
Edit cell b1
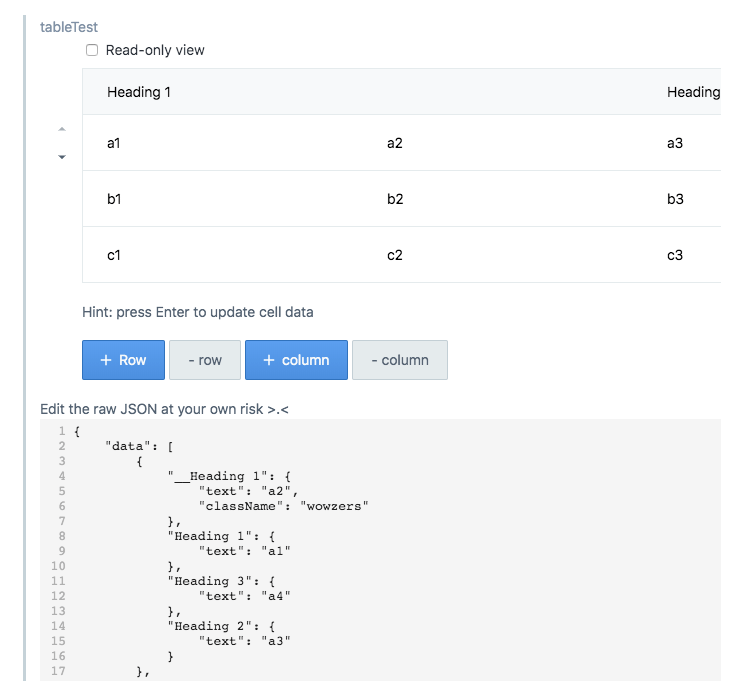point(114,199)
